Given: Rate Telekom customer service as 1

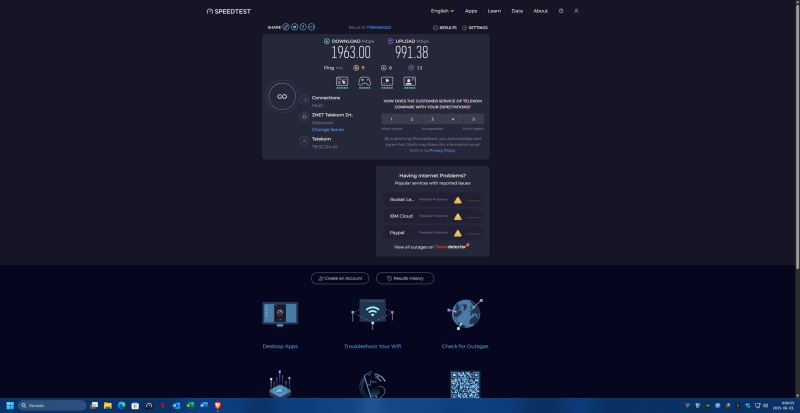Looking at the screenshot, I should (x=391, y=119).
